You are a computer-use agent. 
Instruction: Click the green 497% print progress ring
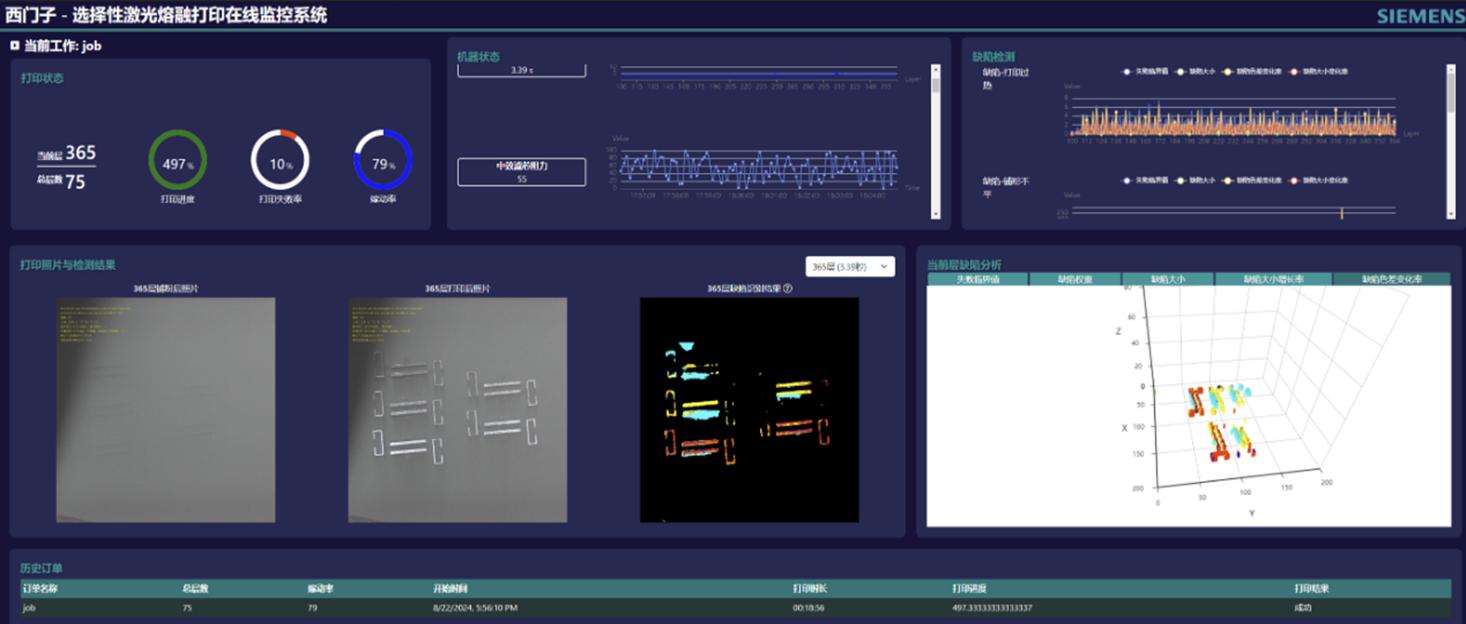[x=178, y=161]
